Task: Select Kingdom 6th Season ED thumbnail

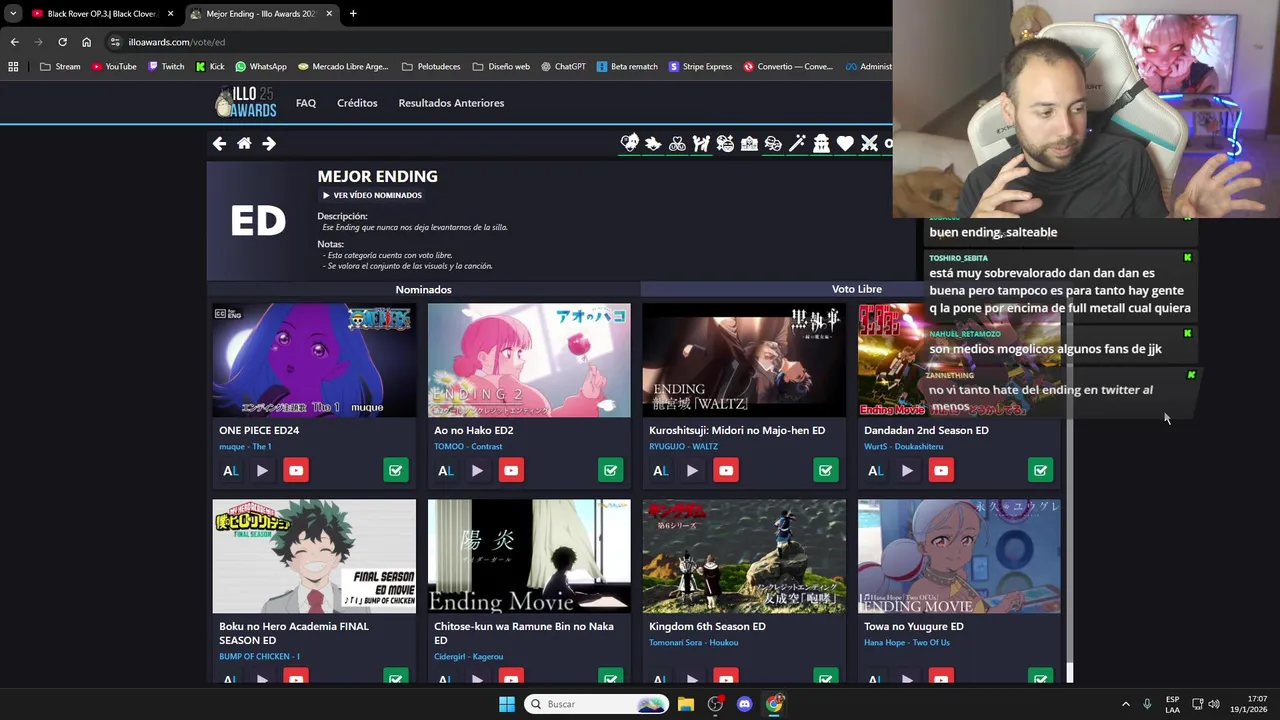Action: [744, 556]
